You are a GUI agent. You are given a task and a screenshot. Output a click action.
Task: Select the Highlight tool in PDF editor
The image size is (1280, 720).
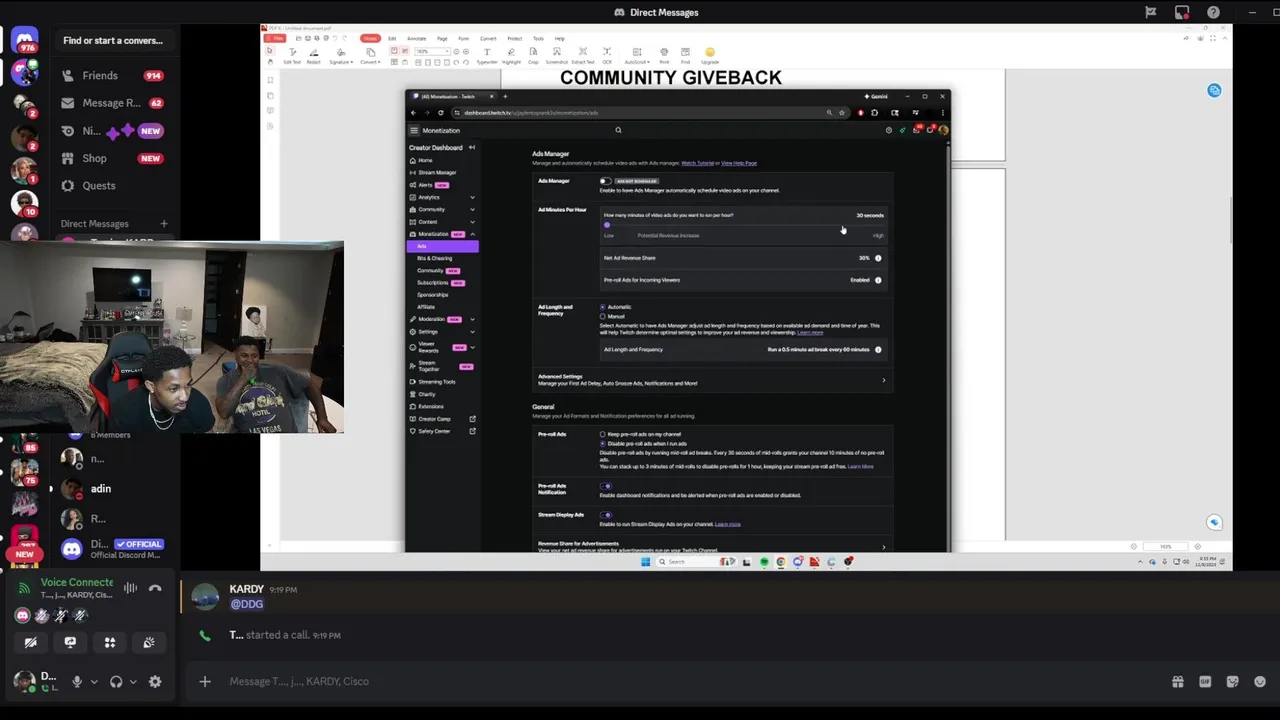(511, 55)
